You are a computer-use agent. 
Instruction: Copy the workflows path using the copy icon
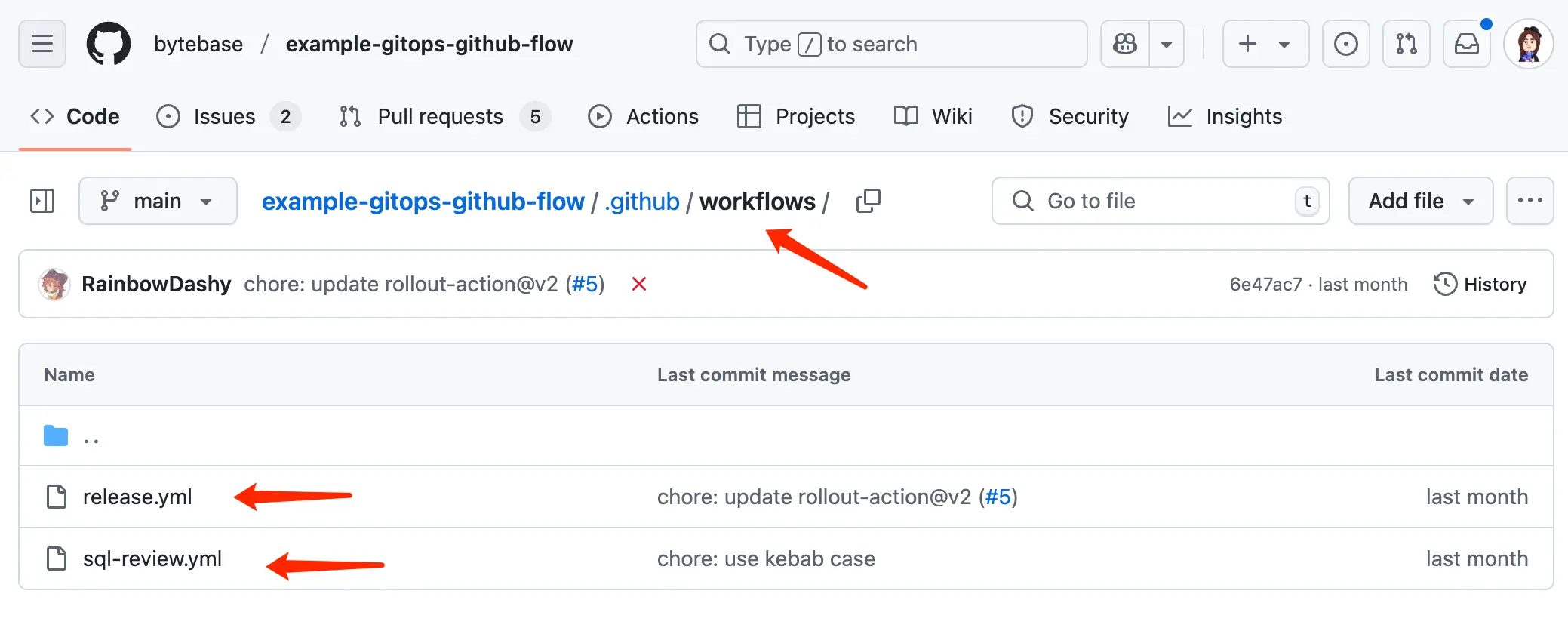[868, 201]
